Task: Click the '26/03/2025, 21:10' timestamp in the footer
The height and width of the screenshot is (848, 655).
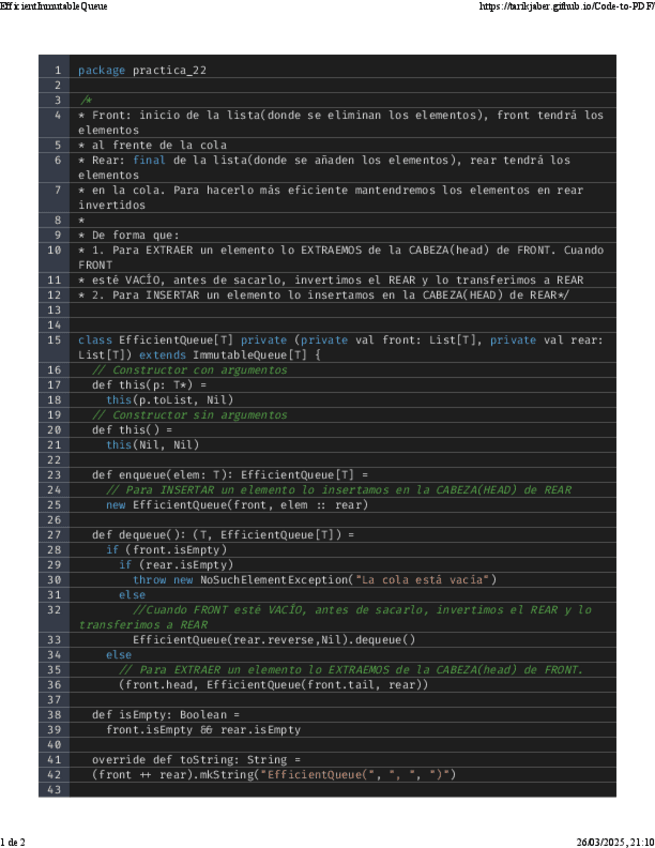Action: coord(615,842)
